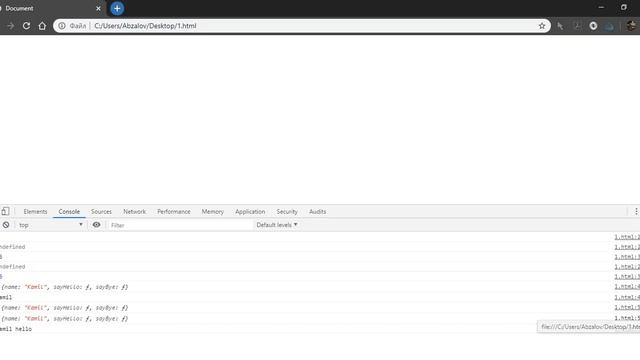This screenshot has width=640, height=360.
Task: Switch to the Network tab
Action: [x=134, y=211]
